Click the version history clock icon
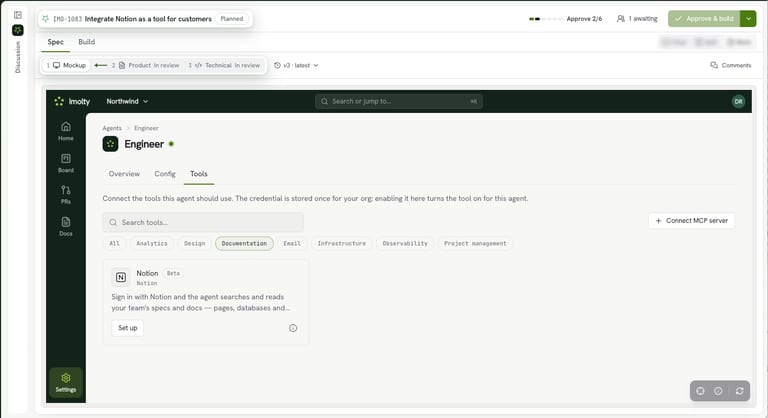768x418 pixels. click(x=277, y=65)
